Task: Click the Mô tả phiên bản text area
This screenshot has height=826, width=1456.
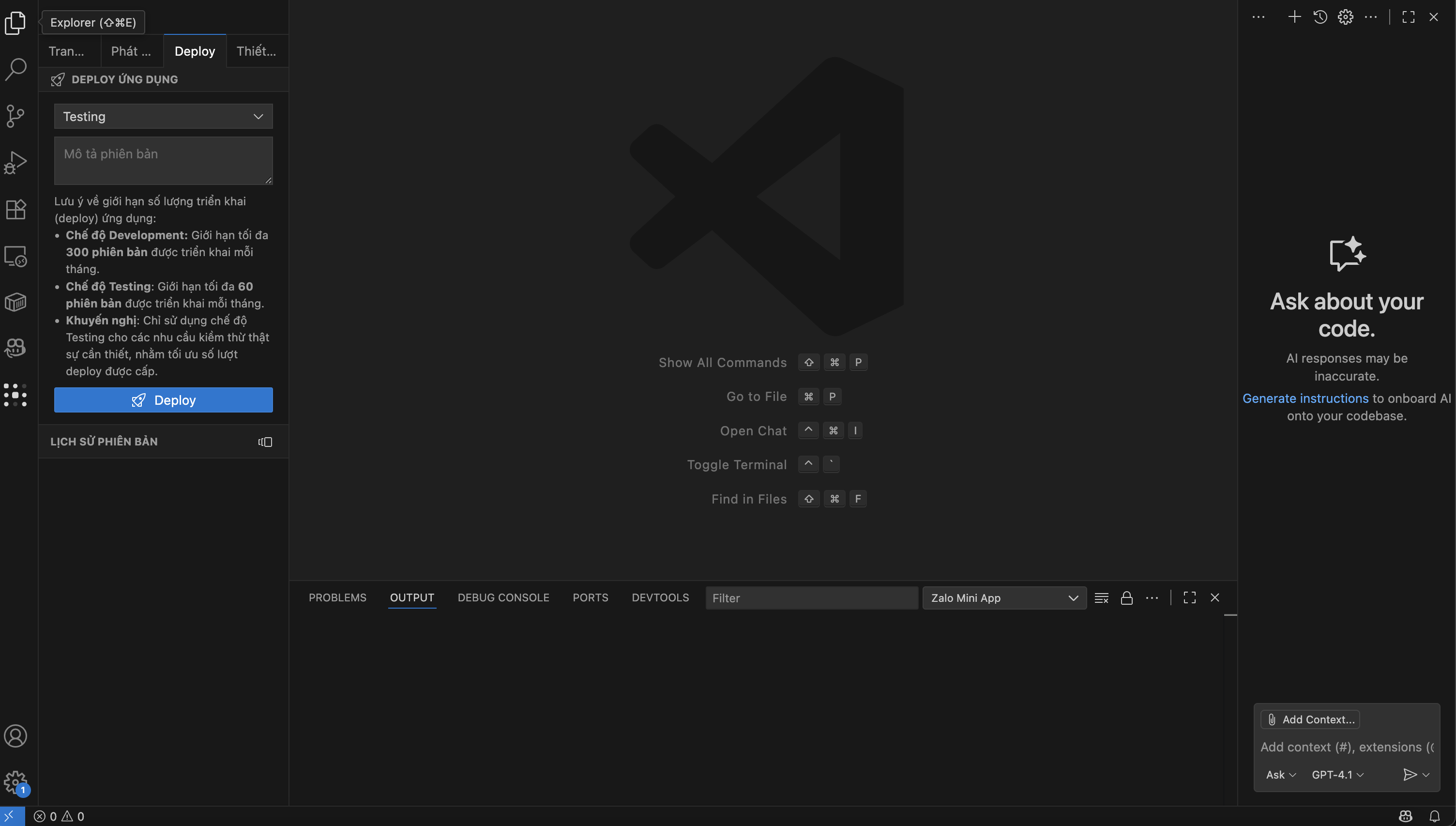Action: coord(163,161)
